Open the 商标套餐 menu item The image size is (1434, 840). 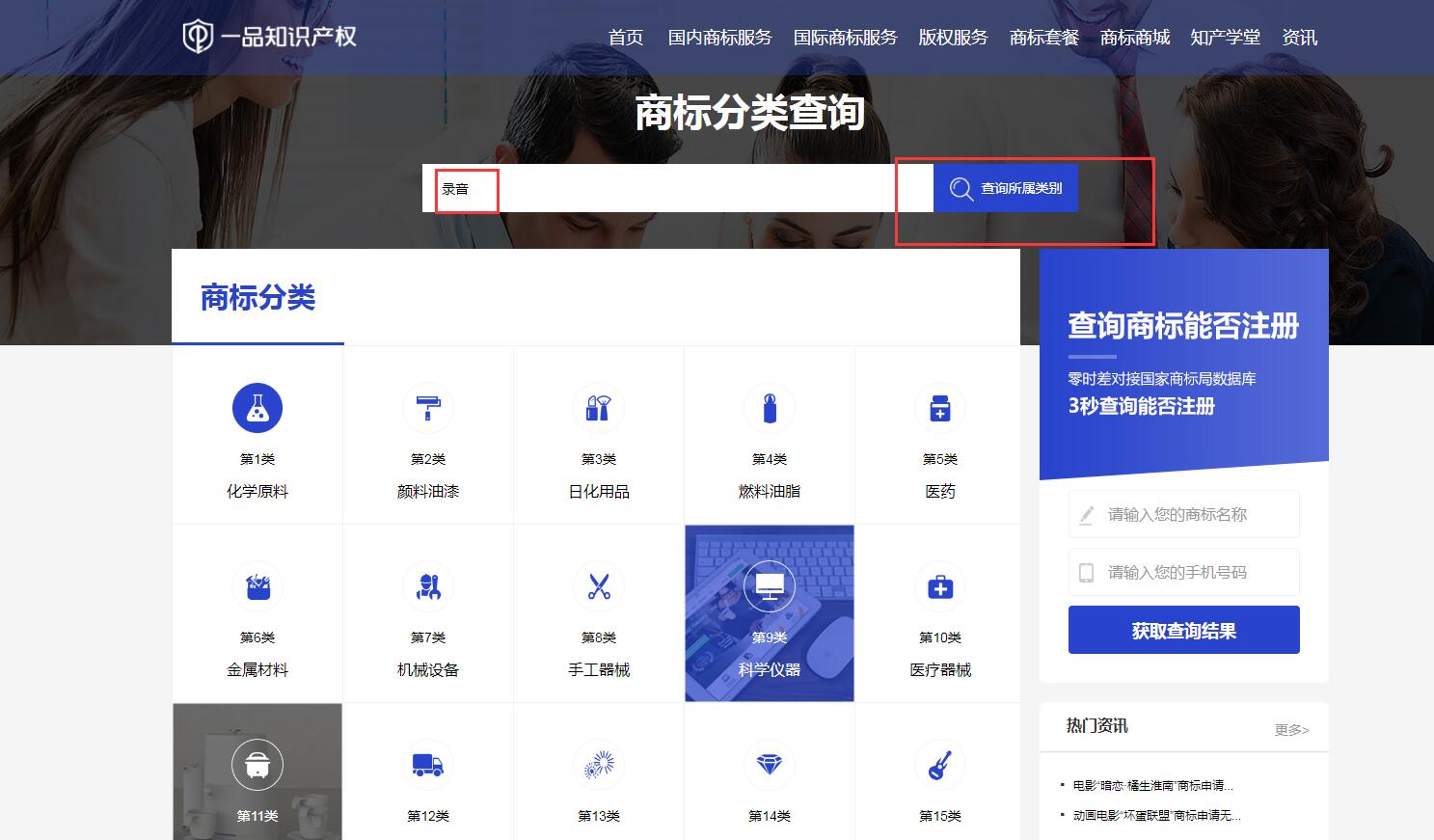point(1044,38)
